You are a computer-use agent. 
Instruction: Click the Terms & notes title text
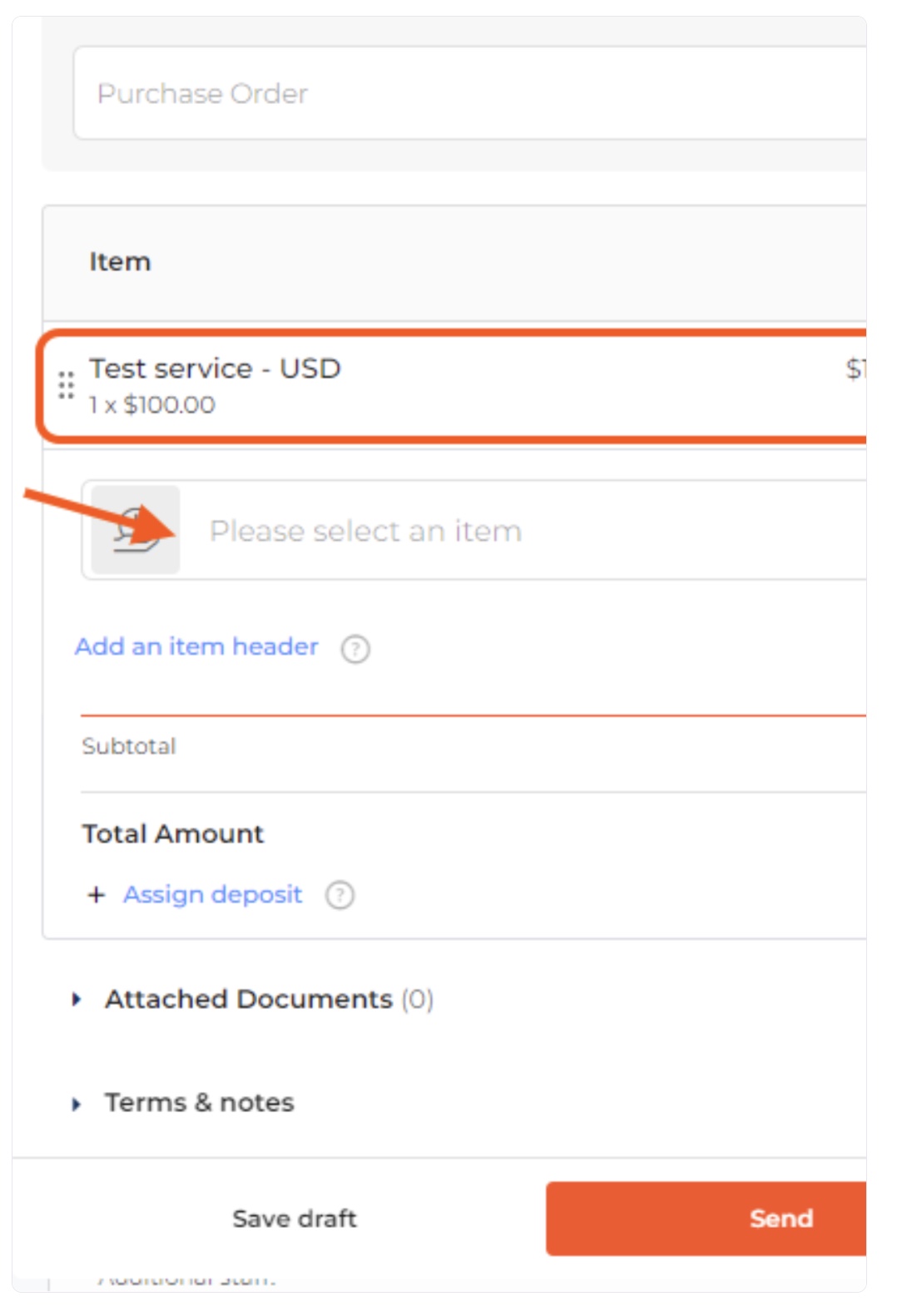pos(199,1103)
